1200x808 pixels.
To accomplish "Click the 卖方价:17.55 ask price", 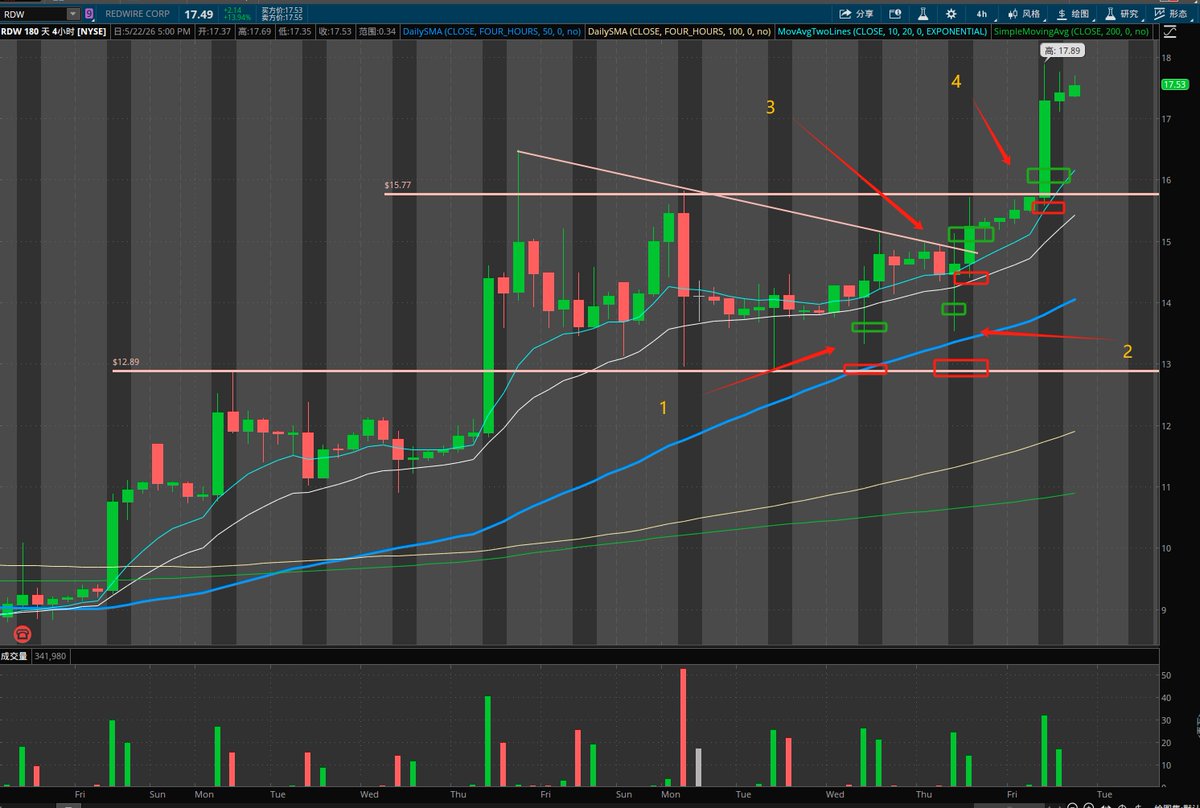I will (282, 18).
